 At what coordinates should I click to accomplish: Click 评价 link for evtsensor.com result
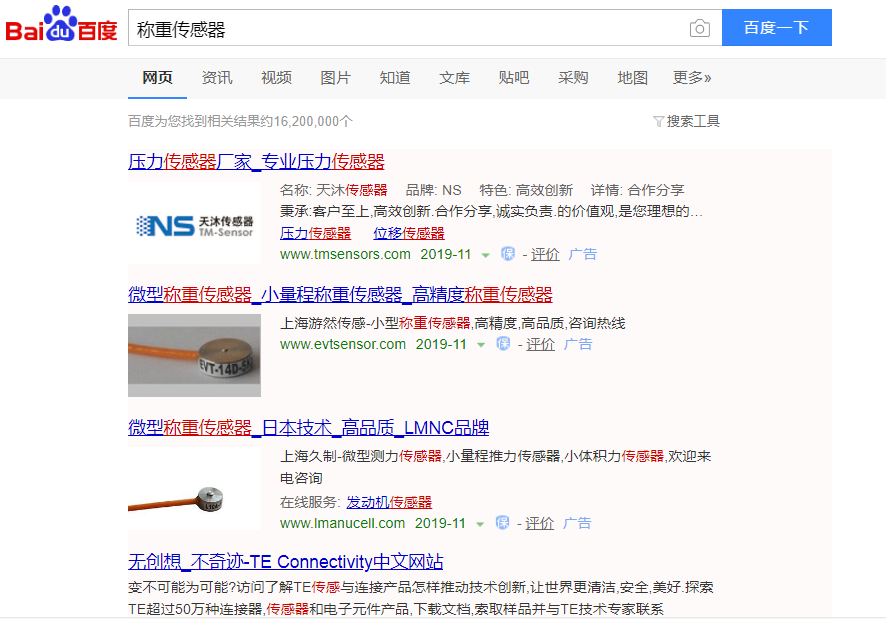(x=540, y=344)
